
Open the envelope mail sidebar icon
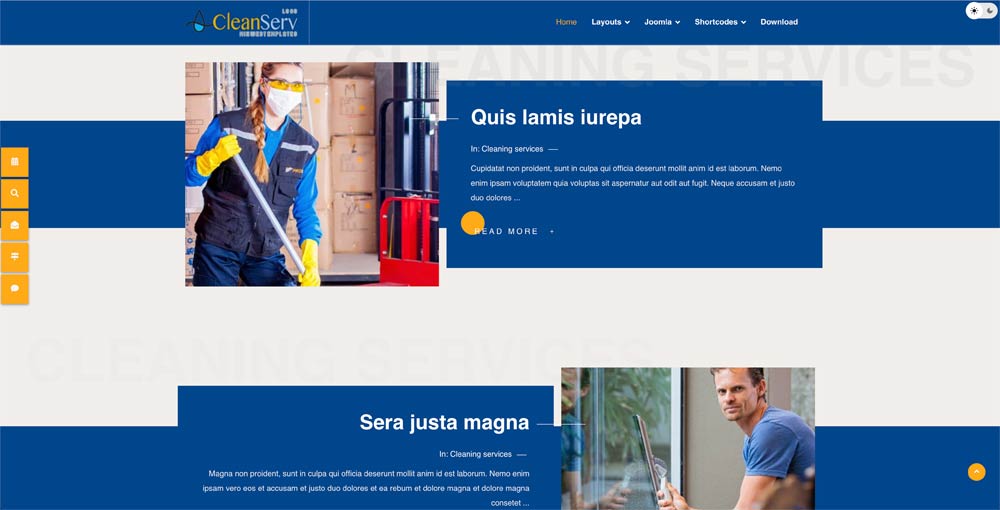click(x=15, y=225)
